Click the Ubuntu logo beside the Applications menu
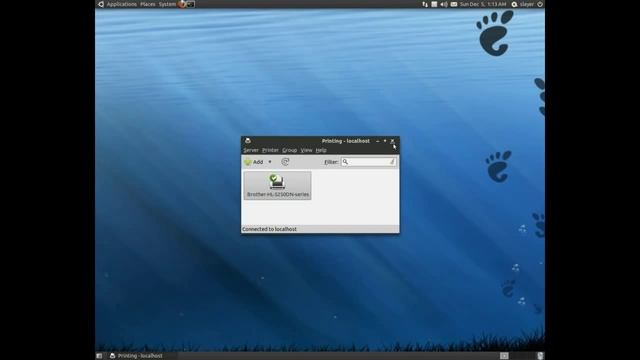 (x=101, y=4)
